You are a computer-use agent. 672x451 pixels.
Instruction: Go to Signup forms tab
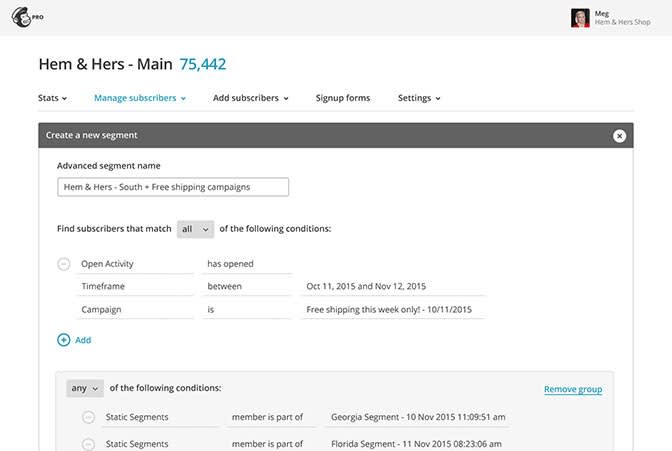click(342, 98)
